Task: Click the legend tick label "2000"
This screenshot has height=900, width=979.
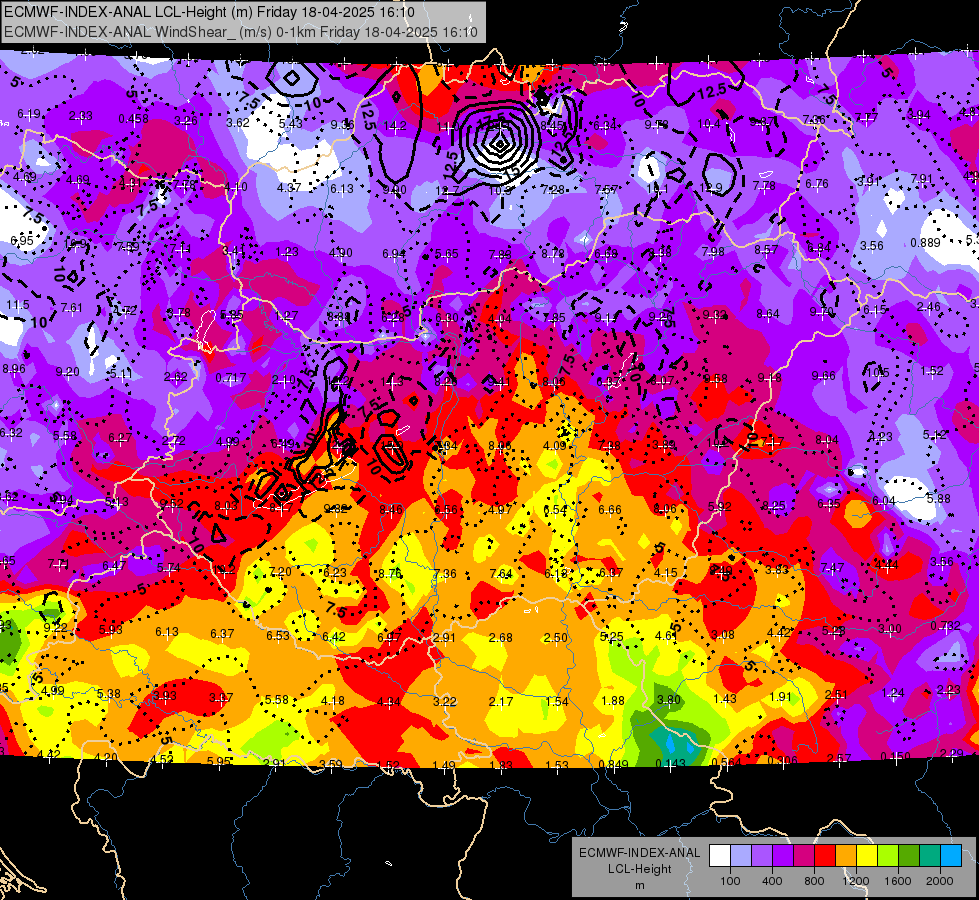Action: (x=940, y=881)
